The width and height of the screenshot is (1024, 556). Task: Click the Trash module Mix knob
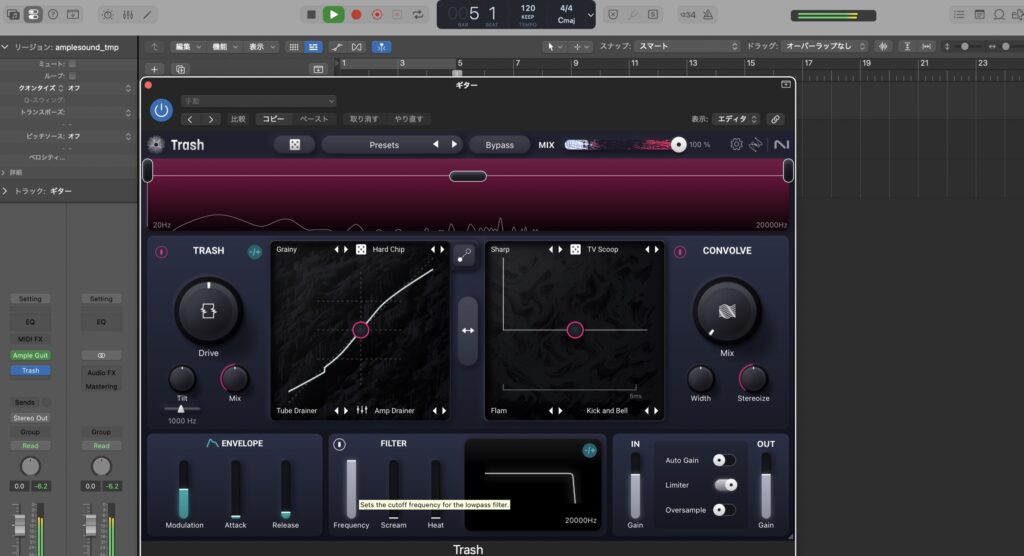pos(234,379)
